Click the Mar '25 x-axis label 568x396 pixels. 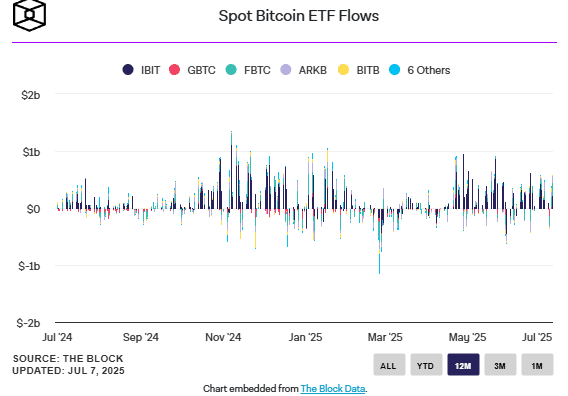385,337
